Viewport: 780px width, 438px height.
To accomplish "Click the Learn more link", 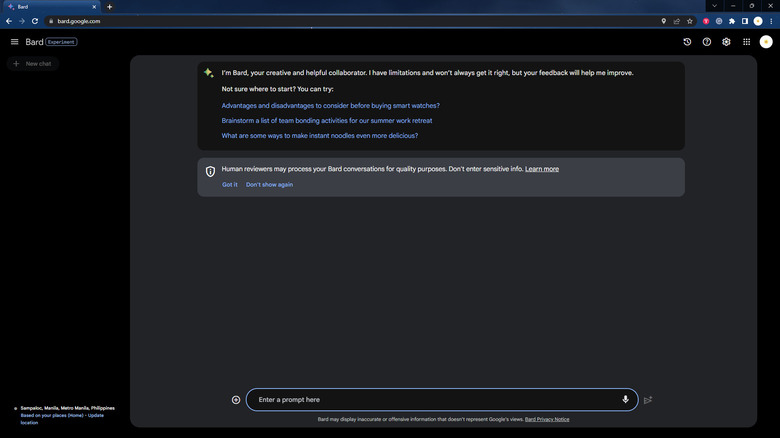I will pyautogui.click(x=542, y=169).
